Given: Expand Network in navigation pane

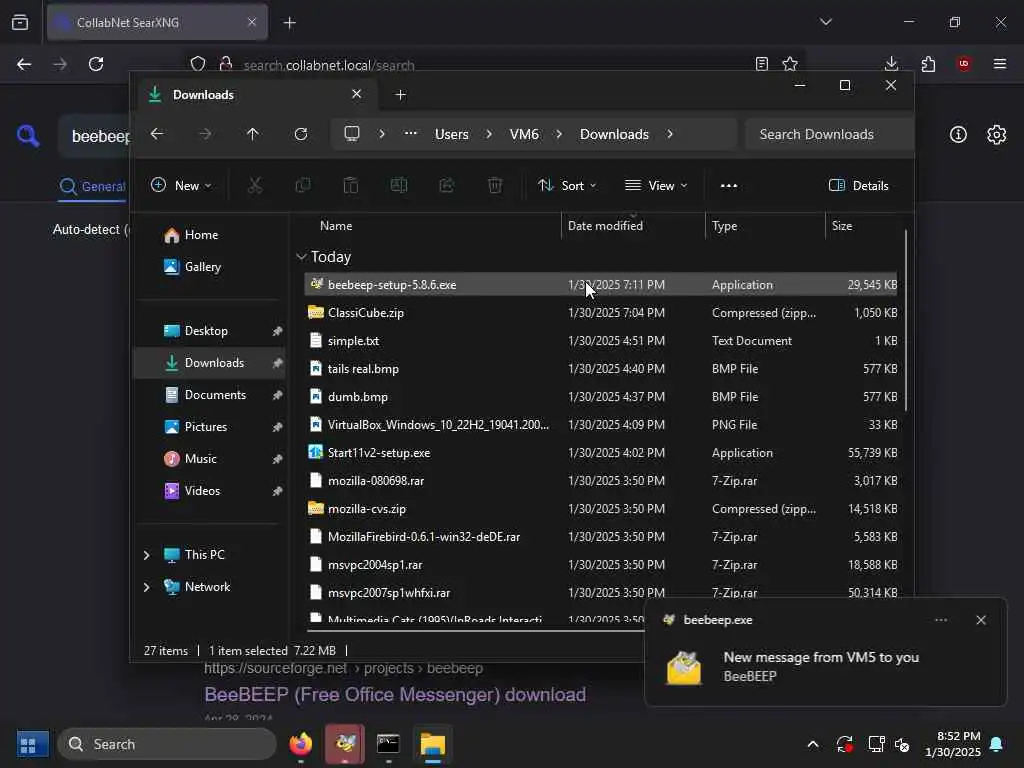Looking at the screenshot, I should 146,587.
